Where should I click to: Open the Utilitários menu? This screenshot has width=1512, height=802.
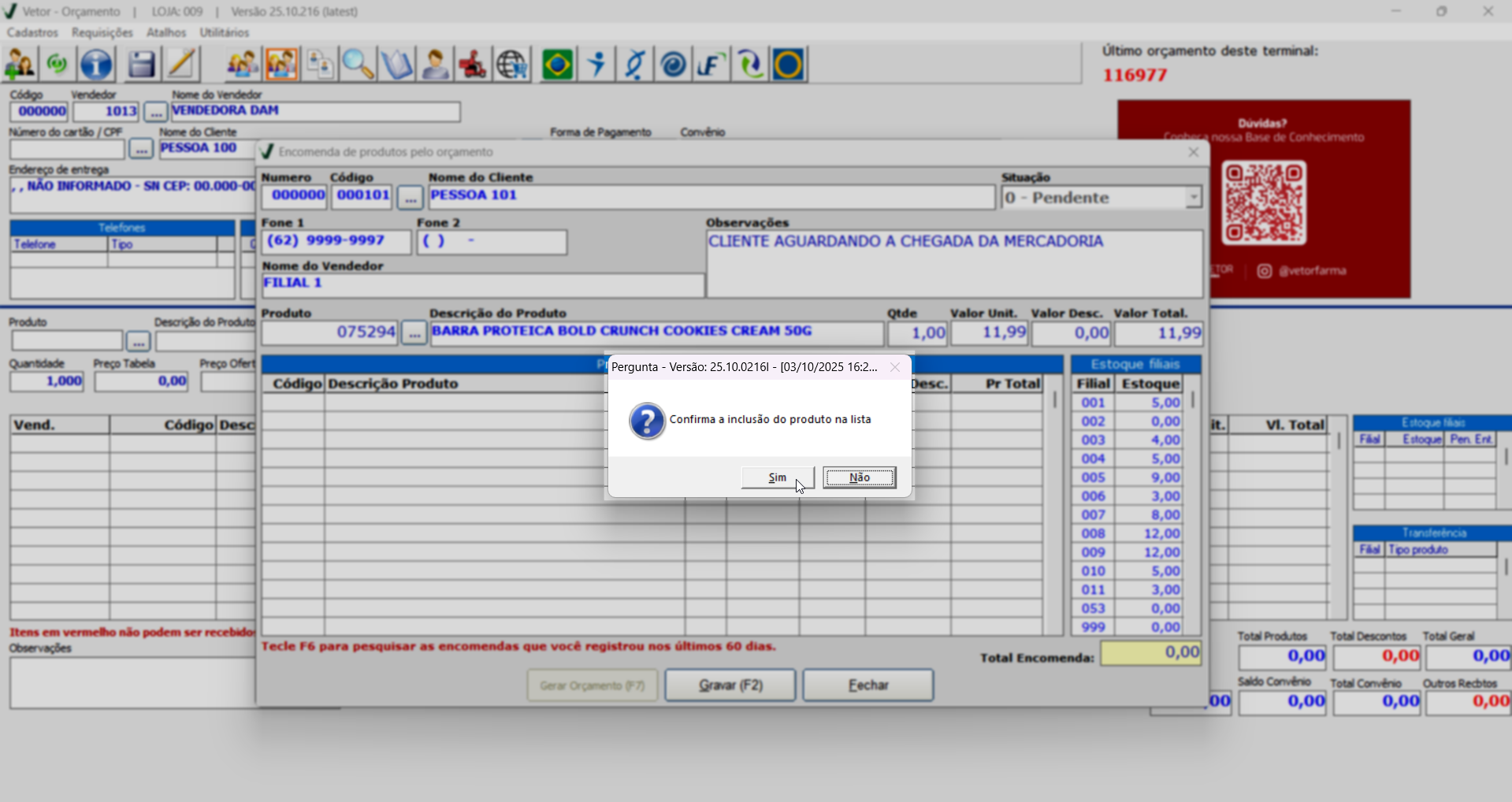click(x=224, y=32)
